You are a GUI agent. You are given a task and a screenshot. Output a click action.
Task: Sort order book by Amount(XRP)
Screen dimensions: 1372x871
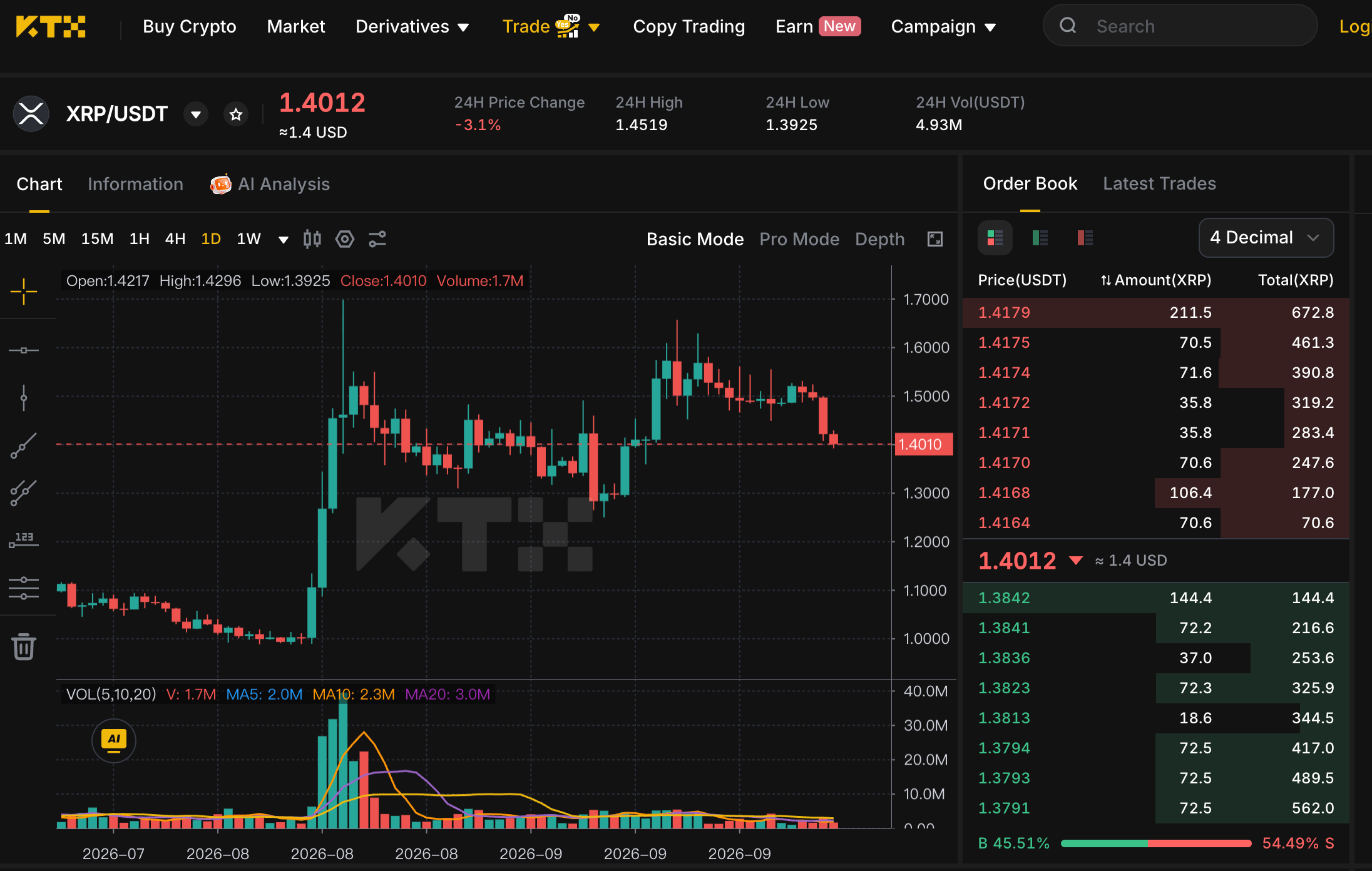pyautogui.click(x=1156, y=280)
